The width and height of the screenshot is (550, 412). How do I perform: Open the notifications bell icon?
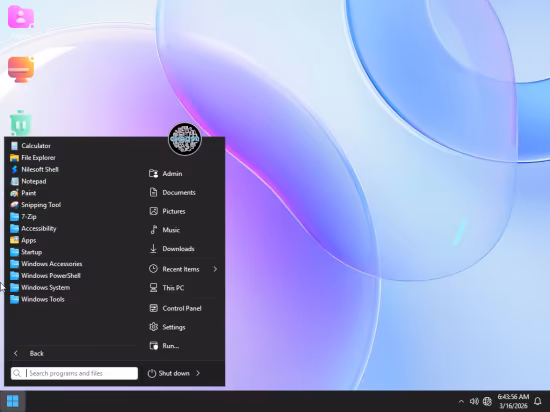point(537,401)
